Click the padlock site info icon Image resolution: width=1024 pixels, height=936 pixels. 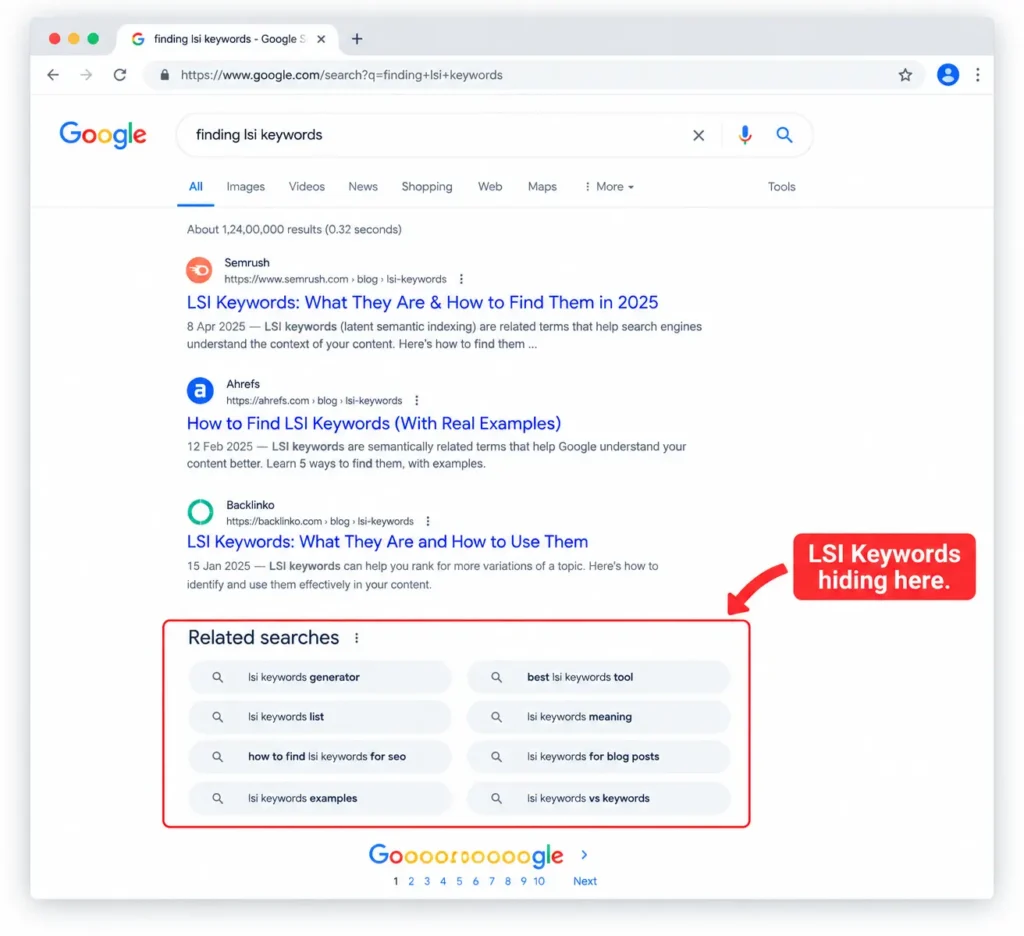pos(165,75)
